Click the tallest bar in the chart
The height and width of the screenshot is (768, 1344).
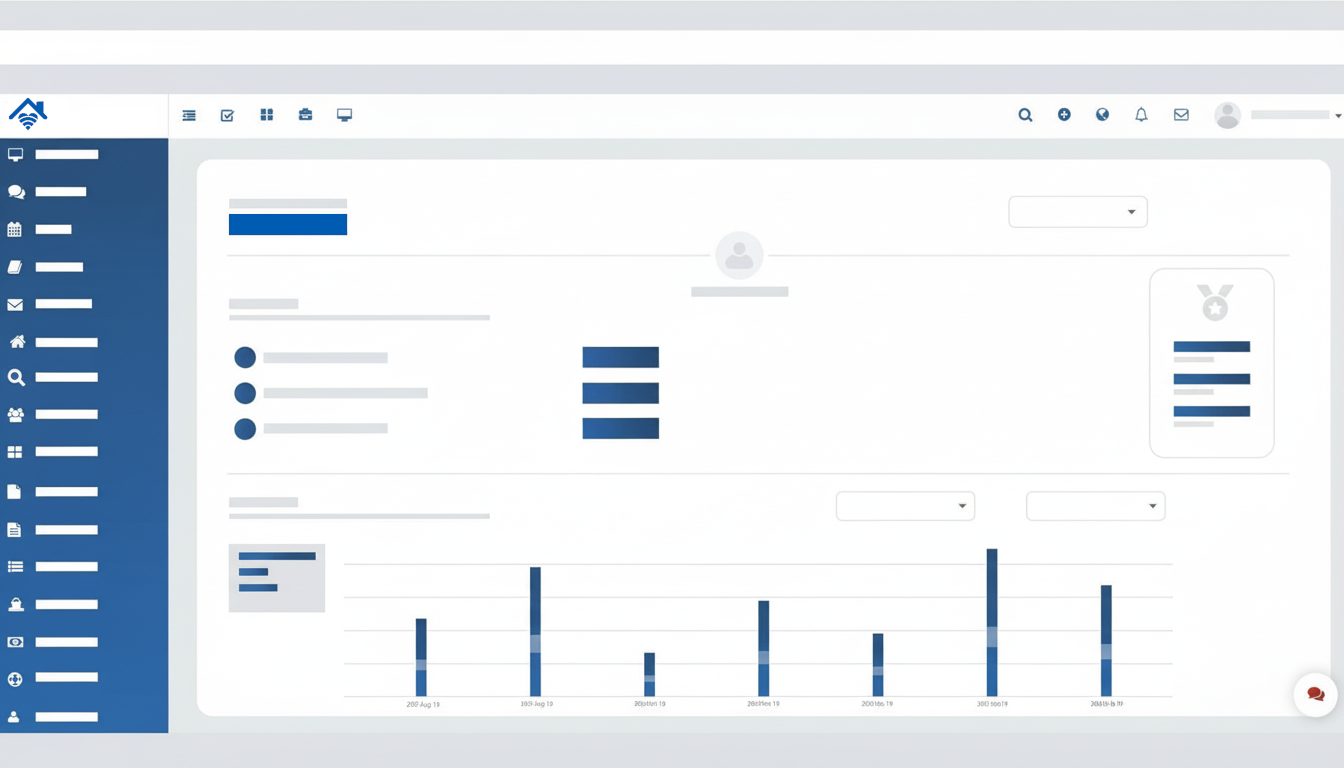coord(992,621)
